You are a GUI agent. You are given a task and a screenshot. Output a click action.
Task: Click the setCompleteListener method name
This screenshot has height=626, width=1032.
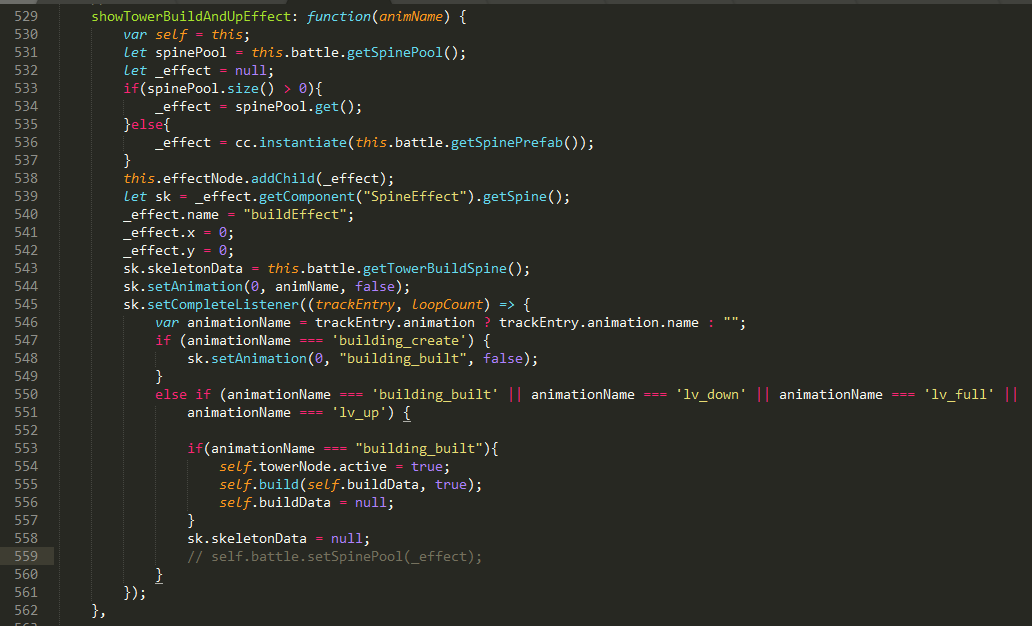[x=222, y=304]
